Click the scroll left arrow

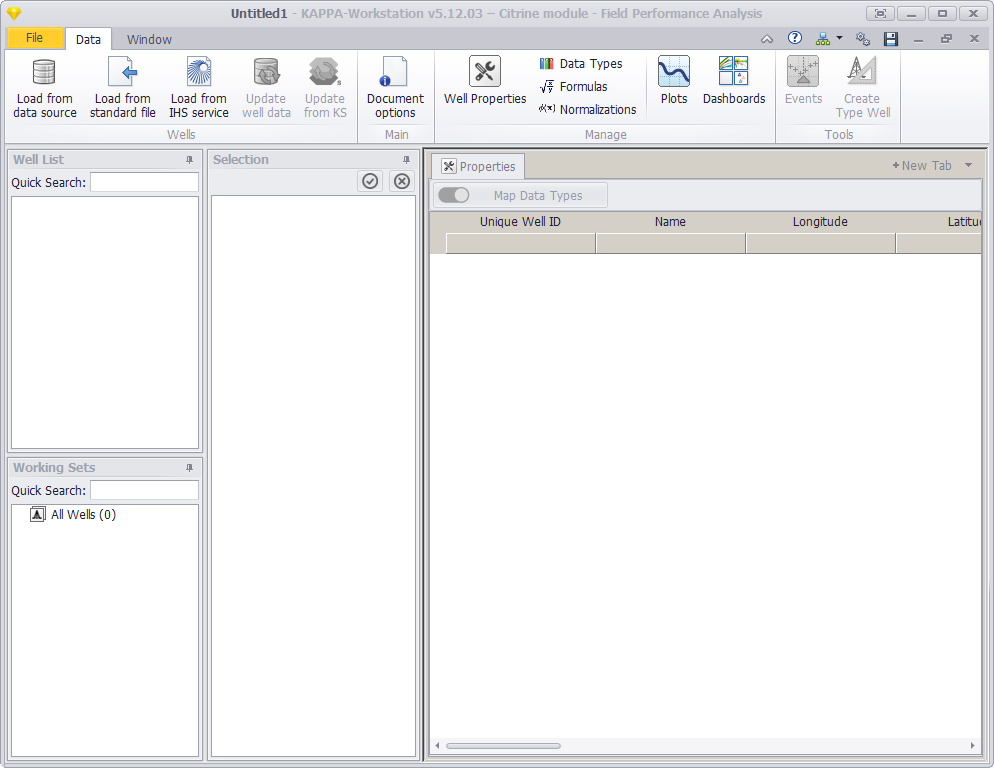[437, 746]
